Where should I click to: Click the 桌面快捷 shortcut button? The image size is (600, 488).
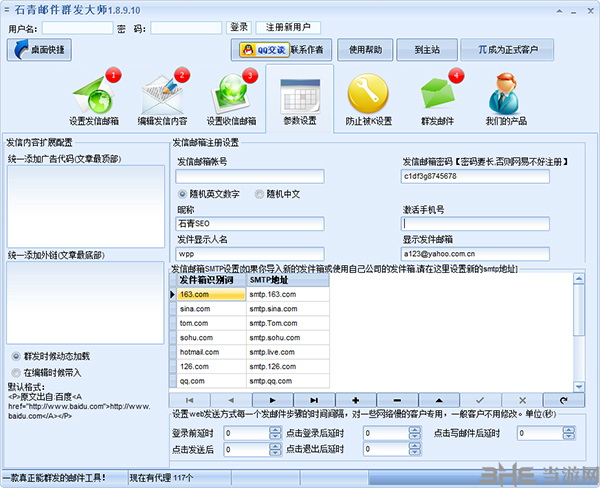coord(39,50)
